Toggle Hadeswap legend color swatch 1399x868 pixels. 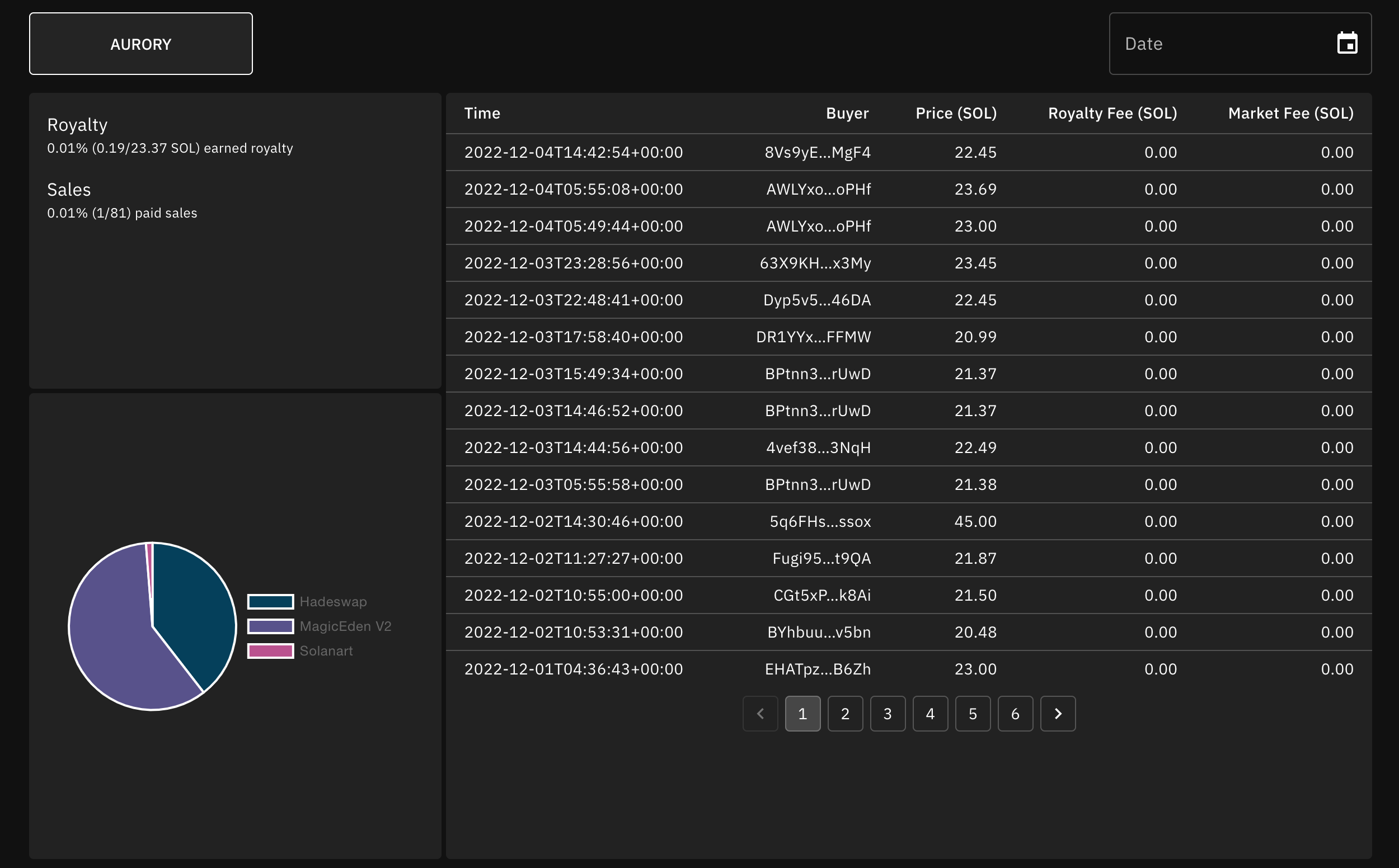coord(270,602)
